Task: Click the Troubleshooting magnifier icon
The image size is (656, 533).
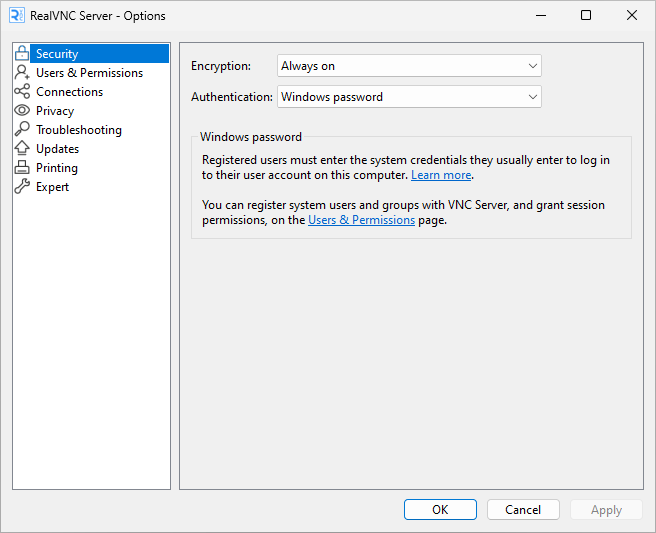Action: [22, 129]
